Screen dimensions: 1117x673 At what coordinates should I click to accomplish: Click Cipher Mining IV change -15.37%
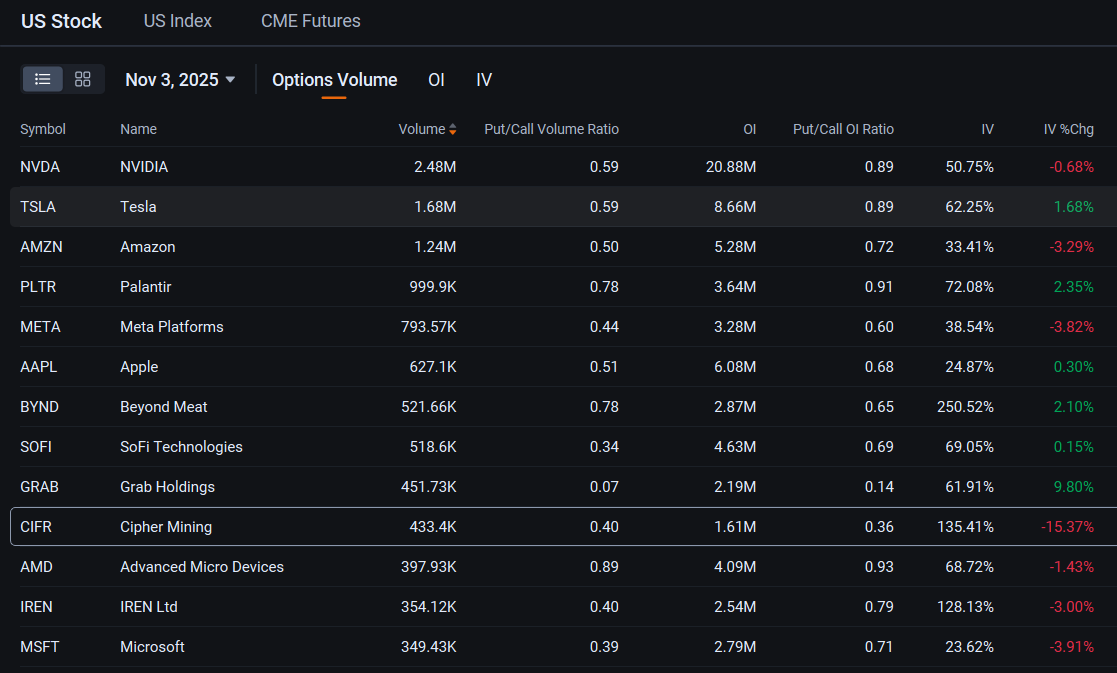[1067, 527]
